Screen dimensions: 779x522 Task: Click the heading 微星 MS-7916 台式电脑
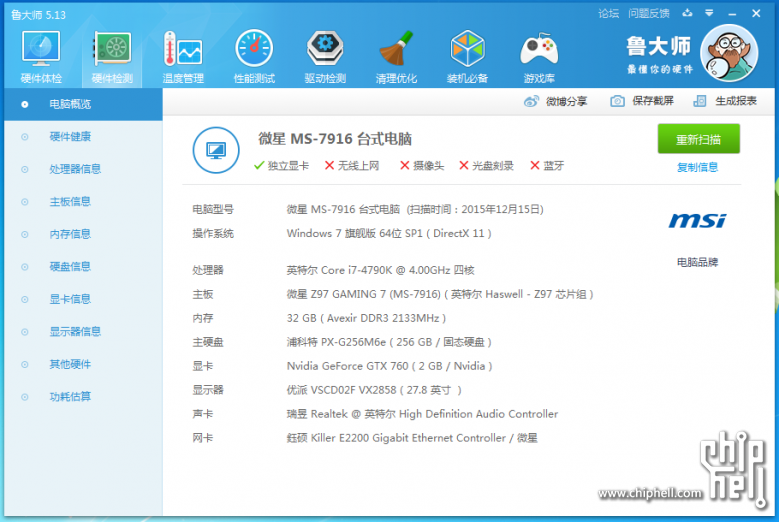[335, 139]
